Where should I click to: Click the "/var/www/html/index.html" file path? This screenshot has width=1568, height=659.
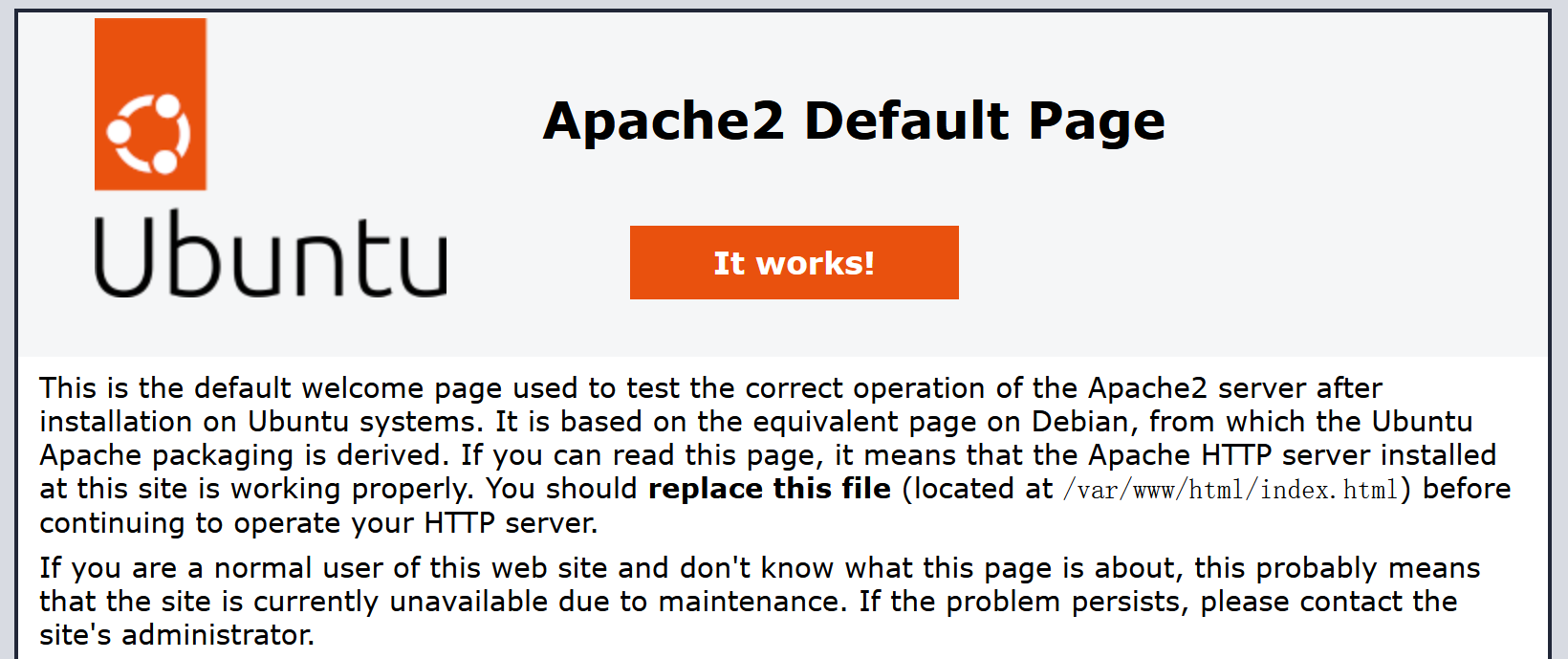pyautogui.click(x=1230, y=490)
